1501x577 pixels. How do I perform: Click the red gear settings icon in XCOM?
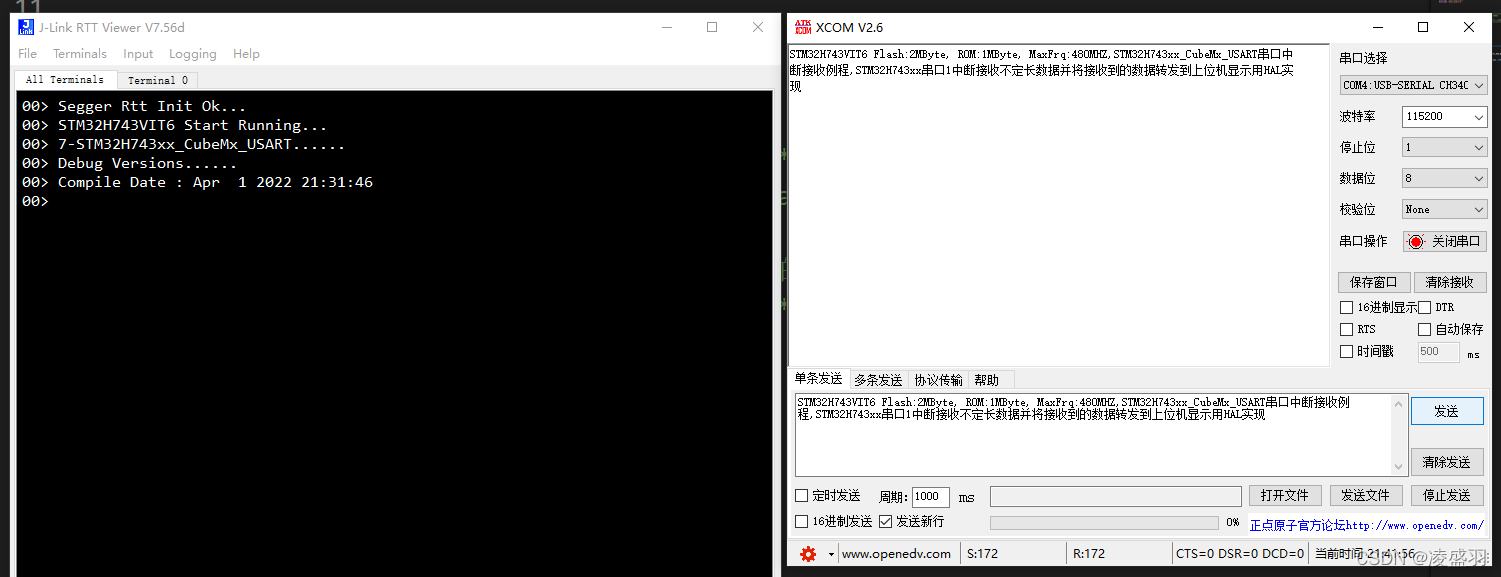(x=808, y=554)
